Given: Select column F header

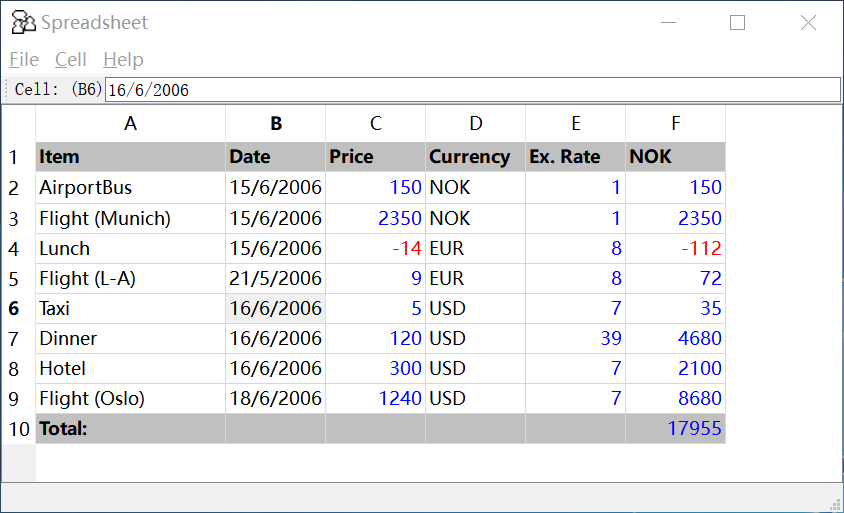Looking at the screenshot, I should coord(676,124).
